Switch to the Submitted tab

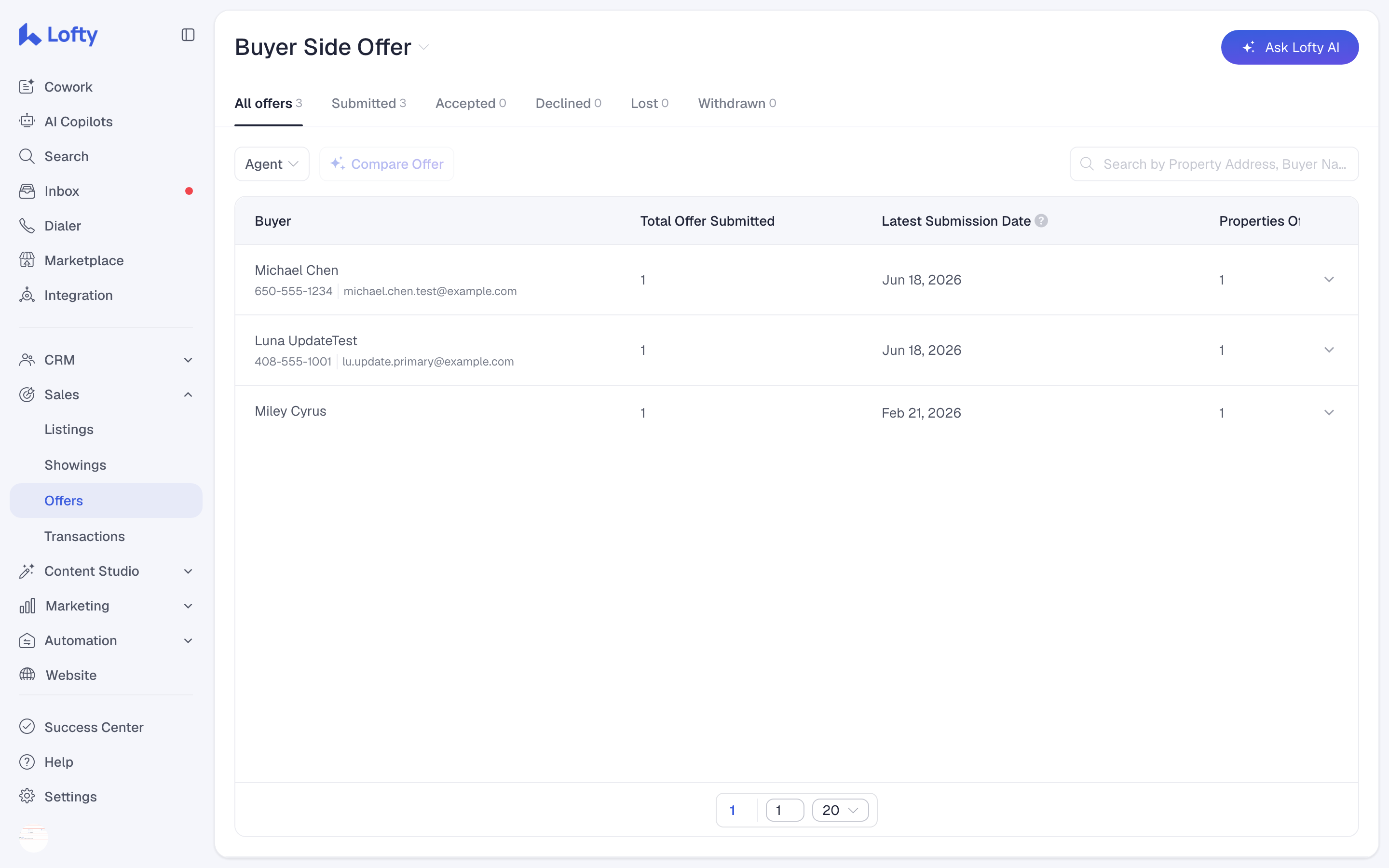[x=368, y=103]
